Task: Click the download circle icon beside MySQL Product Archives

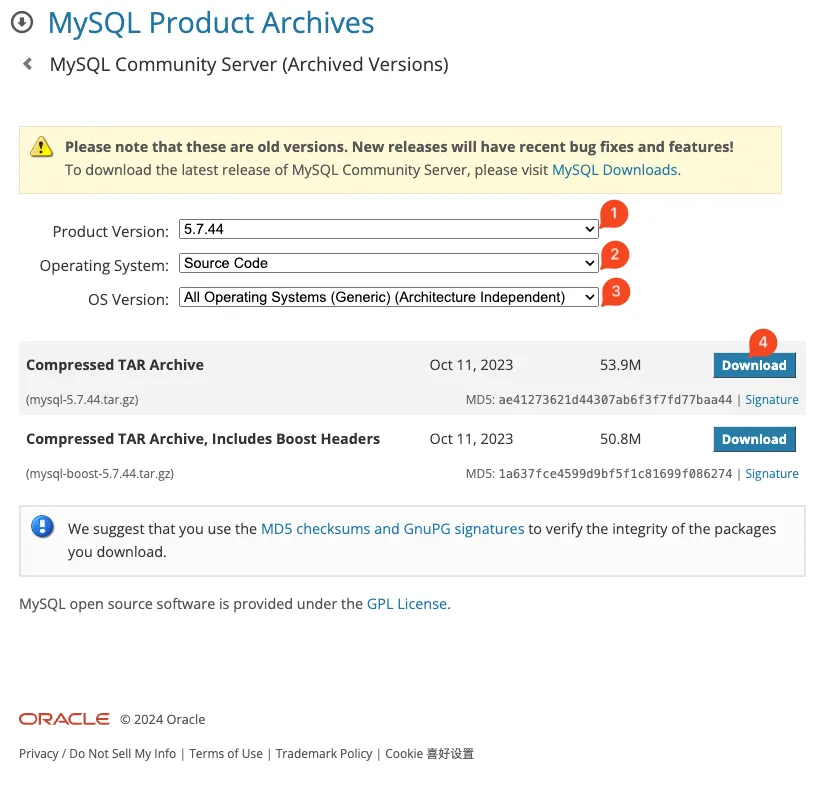Action: click(x=22, y=23)
